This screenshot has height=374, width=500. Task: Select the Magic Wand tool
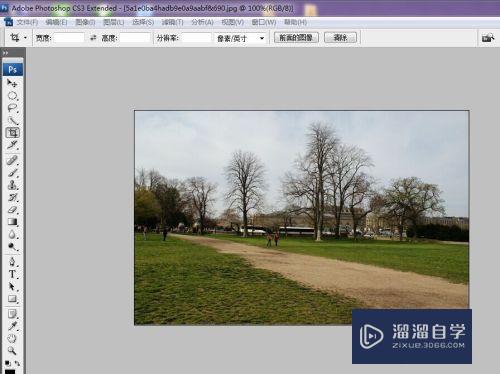tap(12, 120)
